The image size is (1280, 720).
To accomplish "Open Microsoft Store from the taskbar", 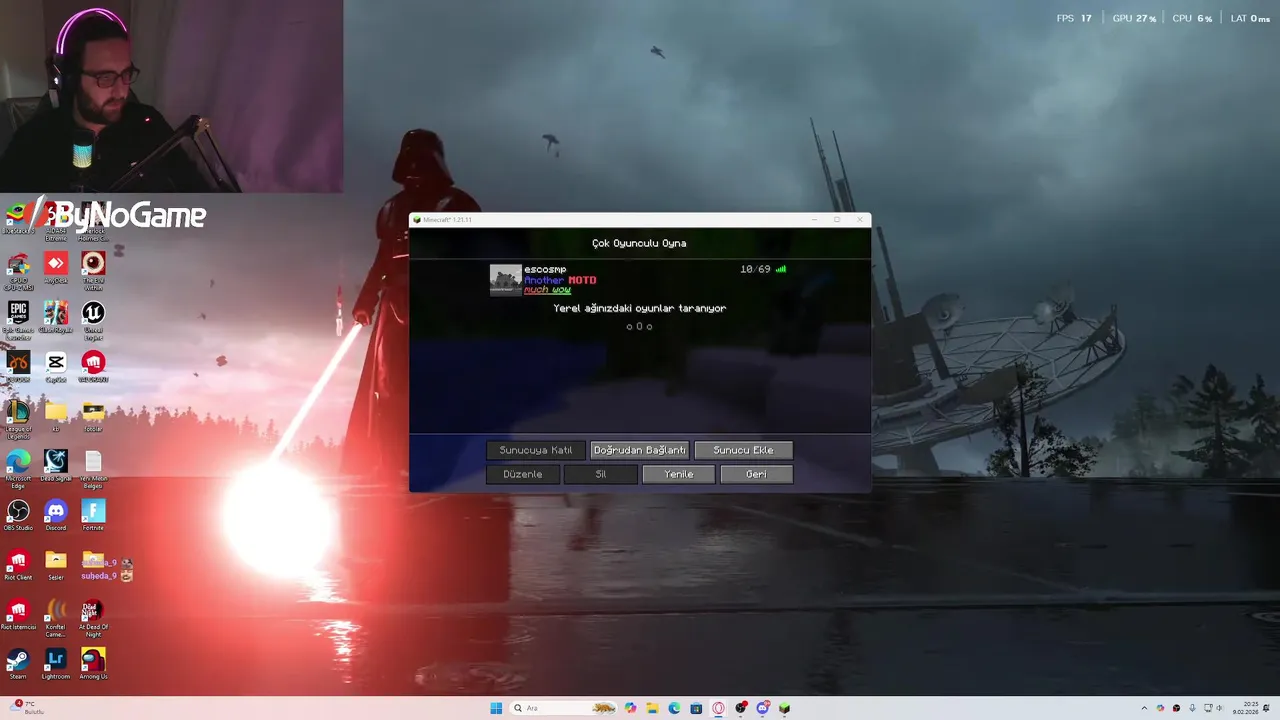I will click(x=696, y=708).
